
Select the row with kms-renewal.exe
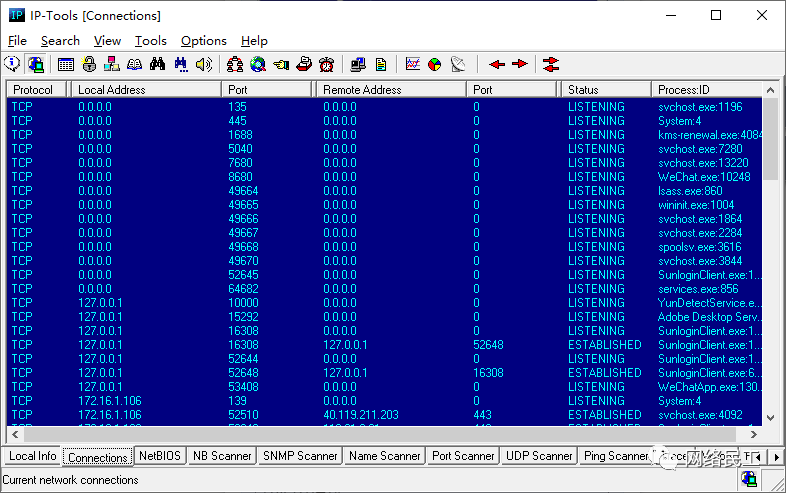(x=384, y=135)
